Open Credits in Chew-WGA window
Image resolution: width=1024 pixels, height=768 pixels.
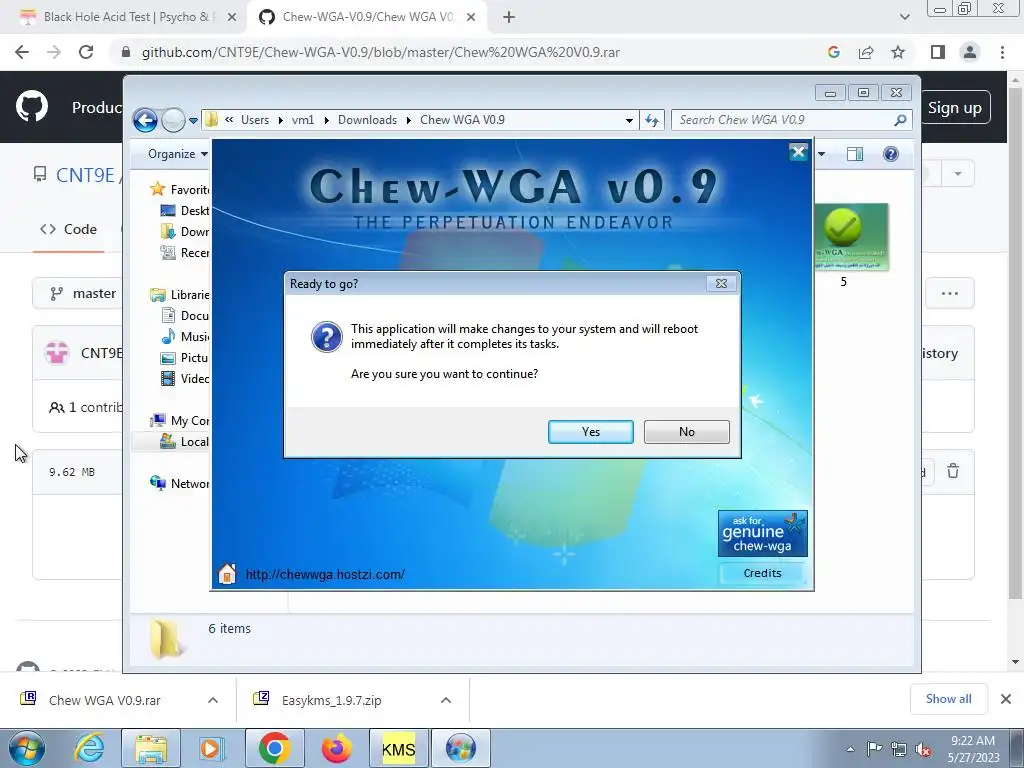click(x=762, y=573)
